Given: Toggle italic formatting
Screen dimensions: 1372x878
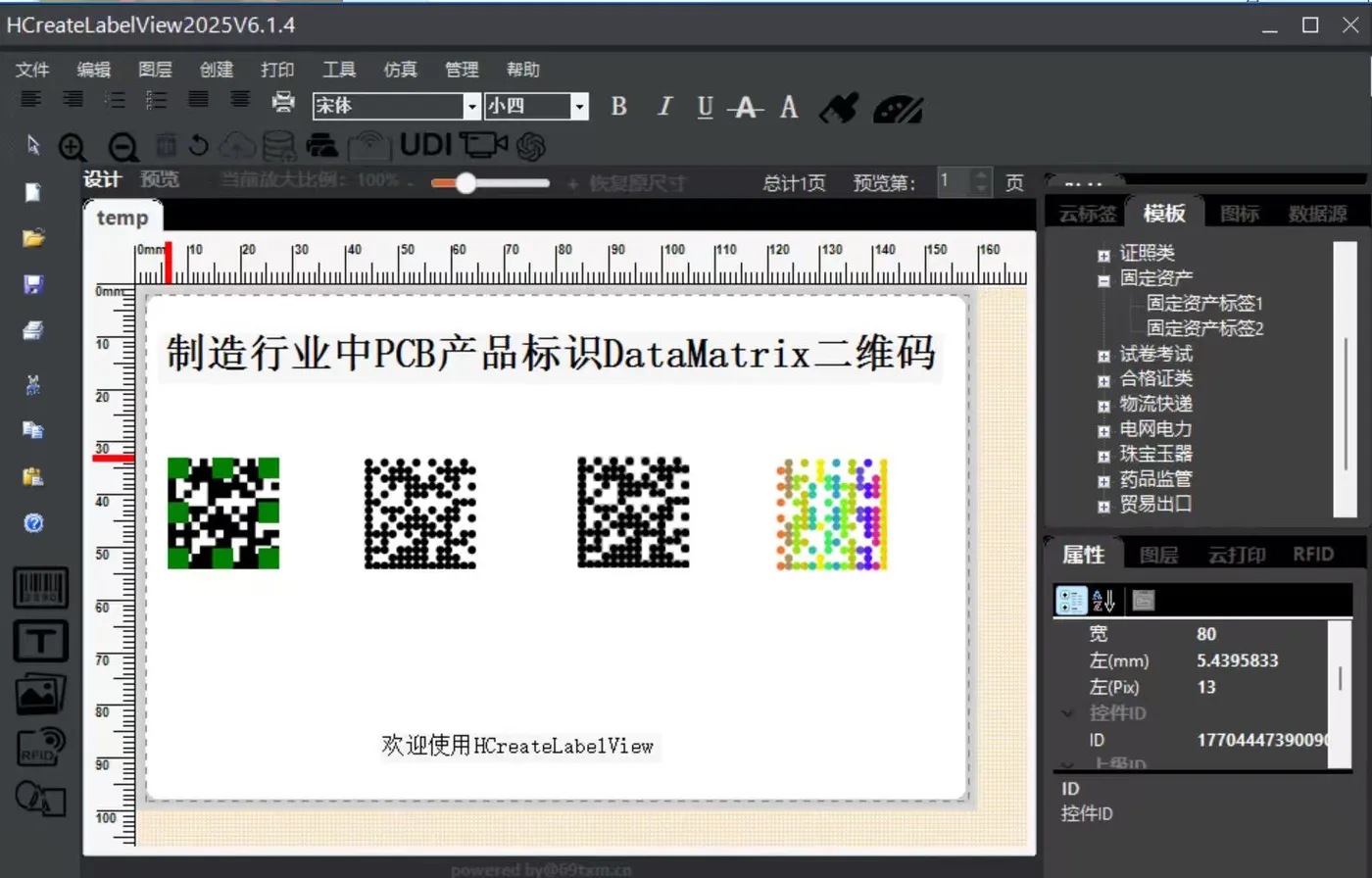Looking at the screenshot, I should (664, 107).
